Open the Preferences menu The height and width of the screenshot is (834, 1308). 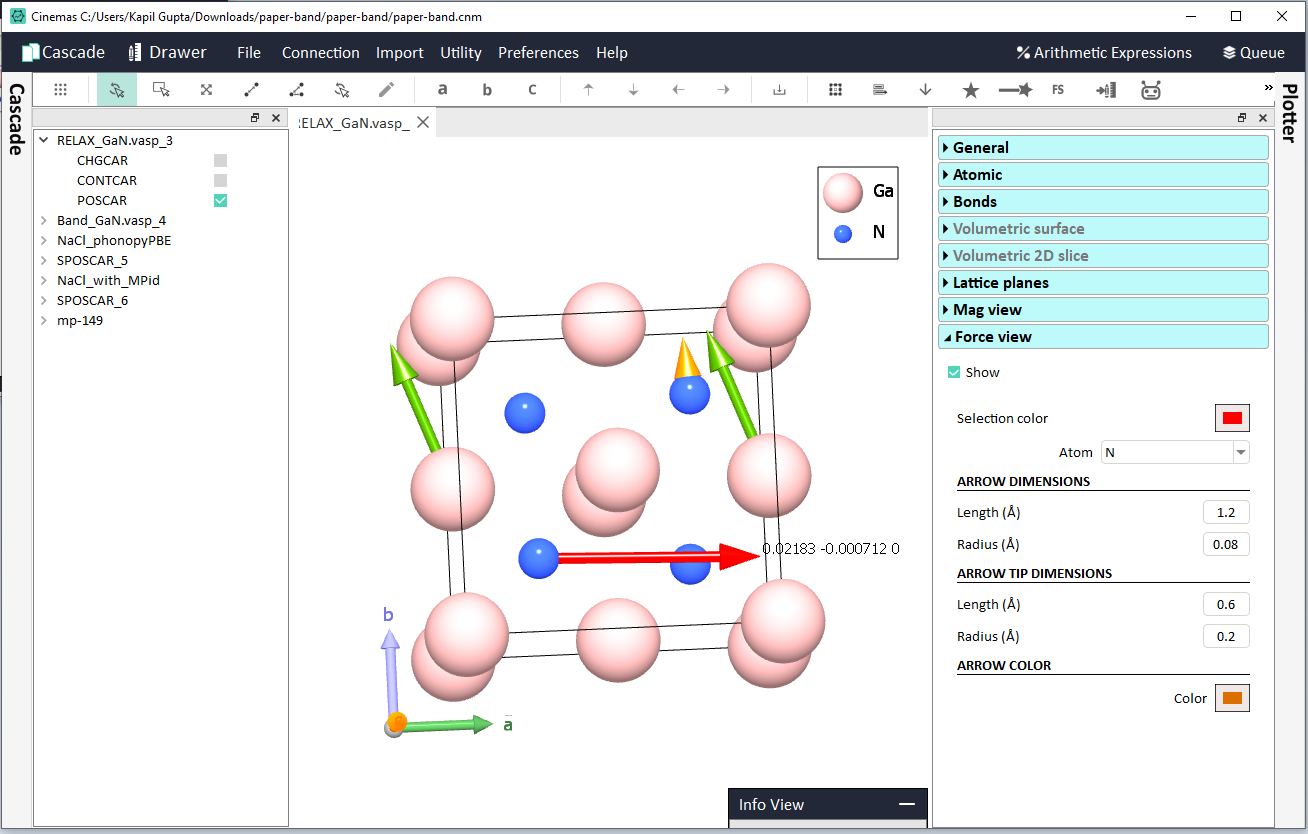tap(538, 53)
